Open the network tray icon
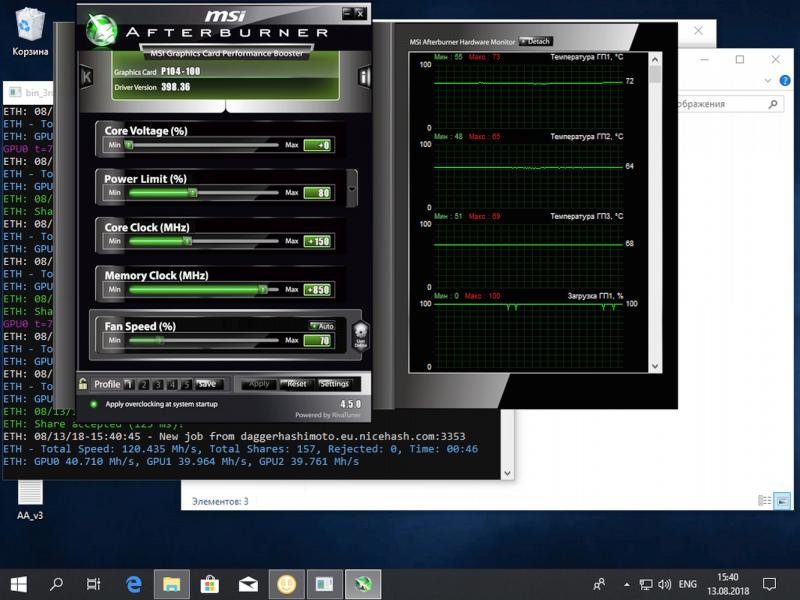This screenshot has height=600, width=800. click(646, 585)
